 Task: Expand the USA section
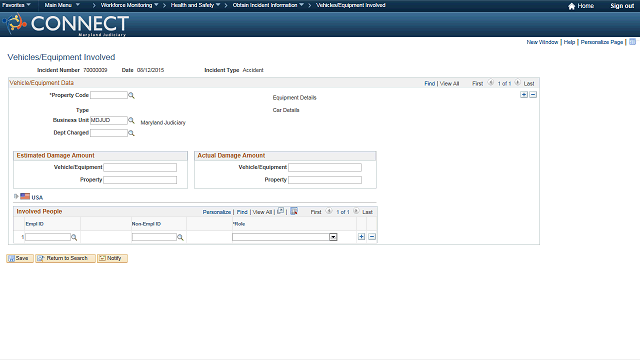tap(16, 196)
